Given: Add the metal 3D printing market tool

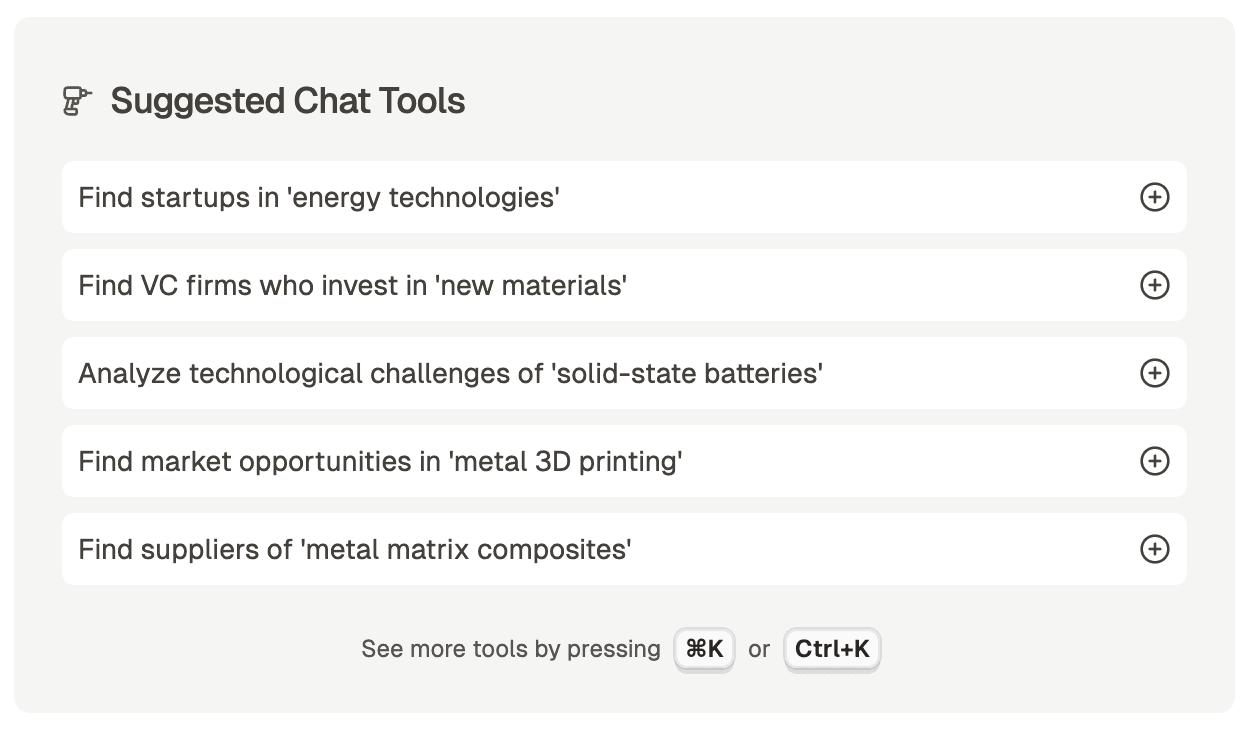Looking at the screenshot, I should pos(1154,461).
